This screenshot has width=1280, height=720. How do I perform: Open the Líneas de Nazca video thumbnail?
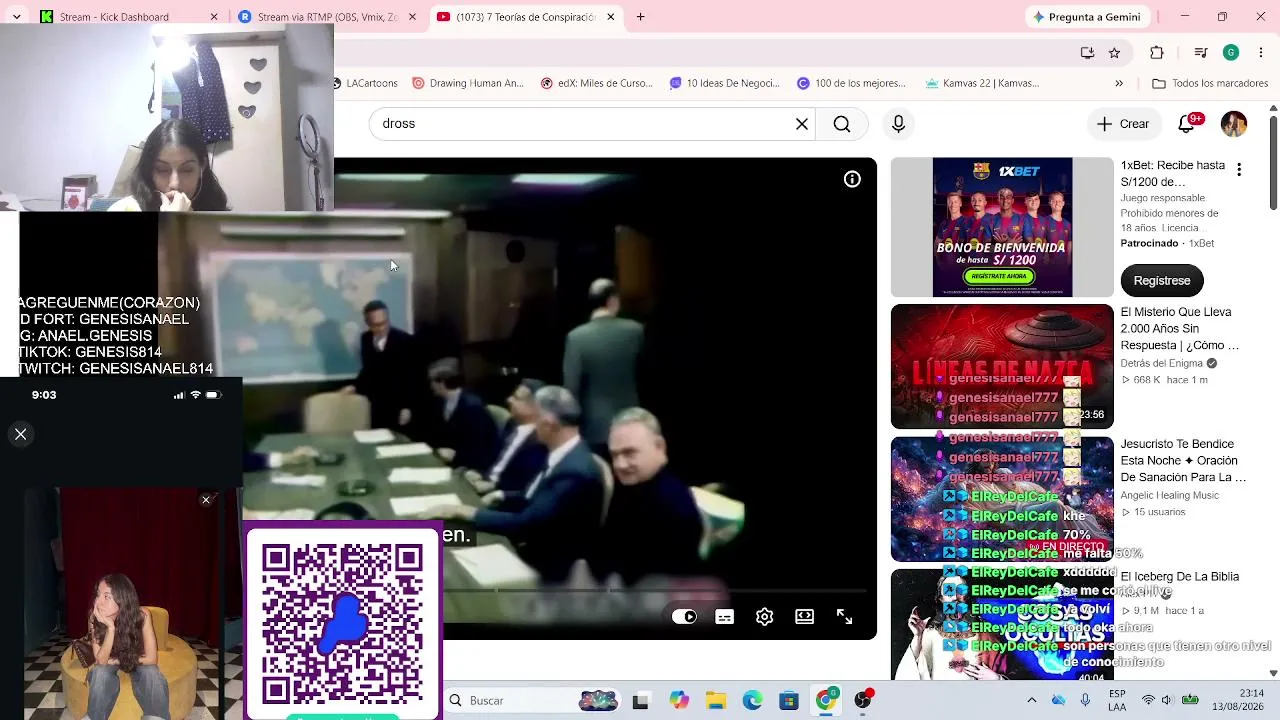[x=1002, y=366]
